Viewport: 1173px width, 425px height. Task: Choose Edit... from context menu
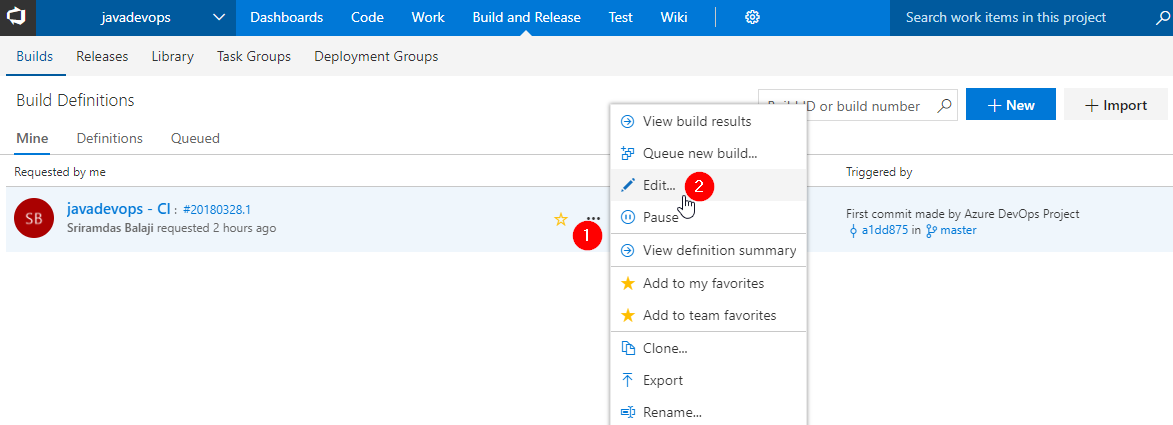tap(708, 185)
